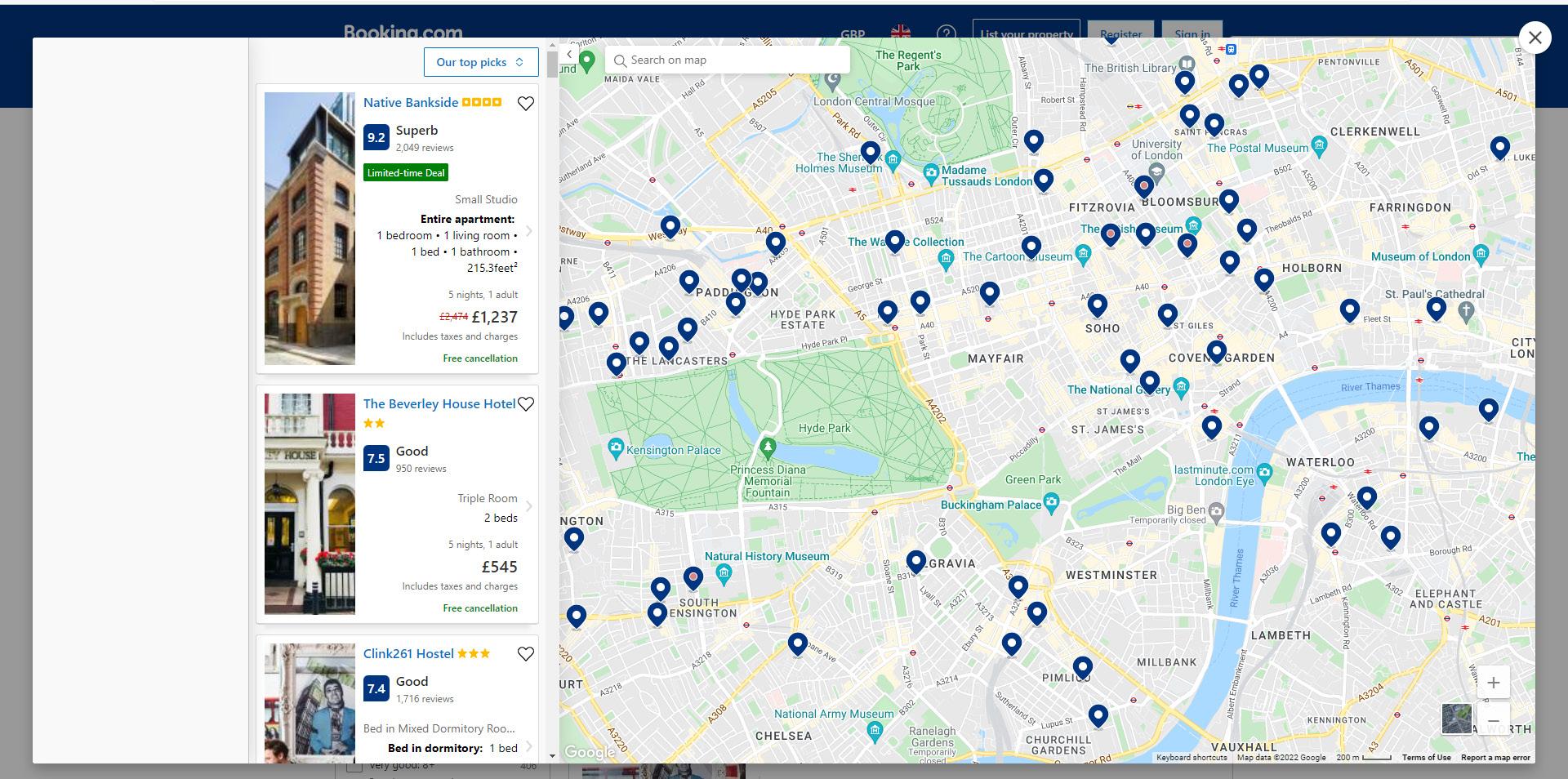The height and width of the screenshot is (779, 1568).
Task: Zoom in on the map
Action: tap(1493, 683)
